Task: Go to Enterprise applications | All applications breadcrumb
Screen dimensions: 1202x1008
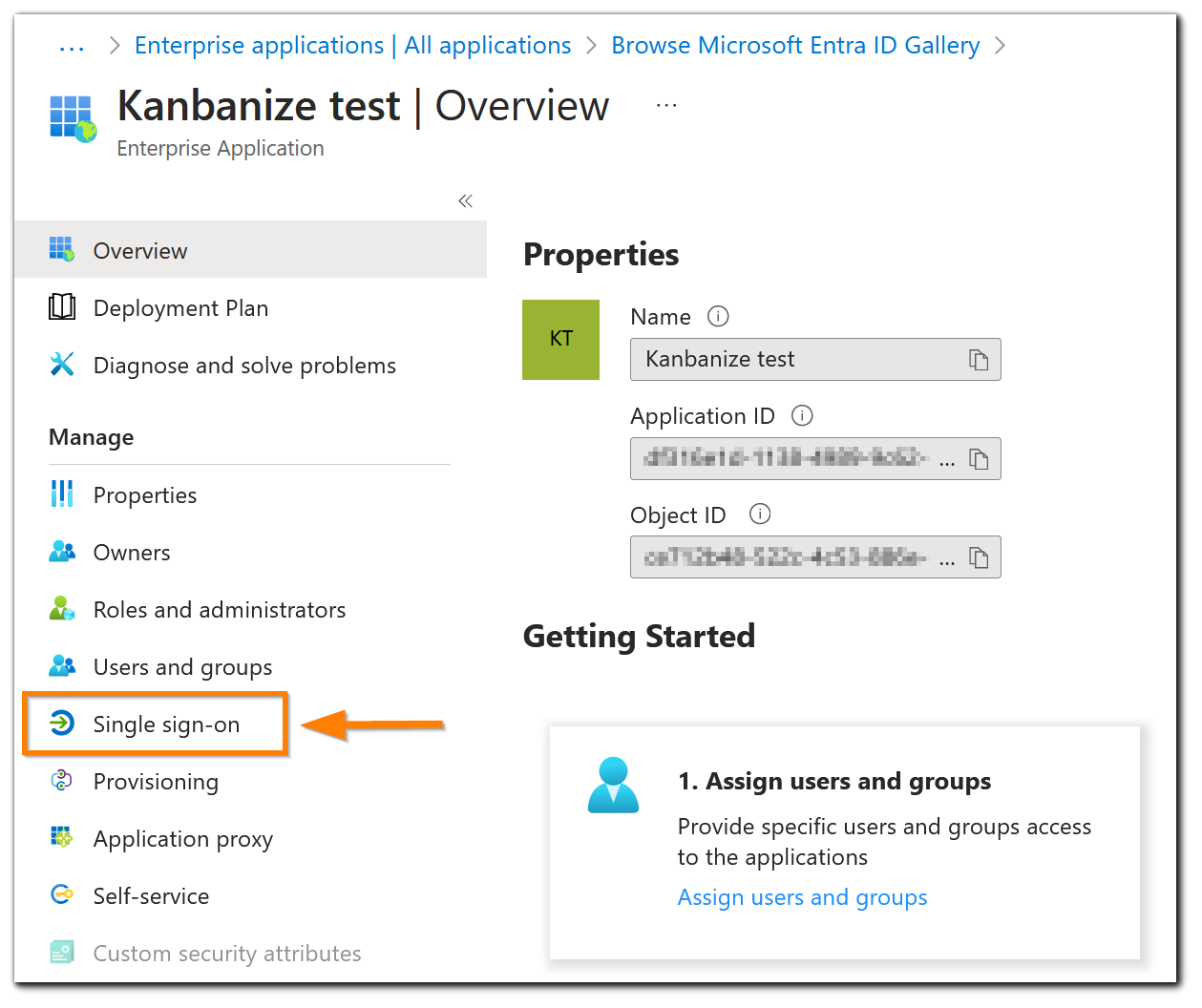Action: [x=352, y=46]
